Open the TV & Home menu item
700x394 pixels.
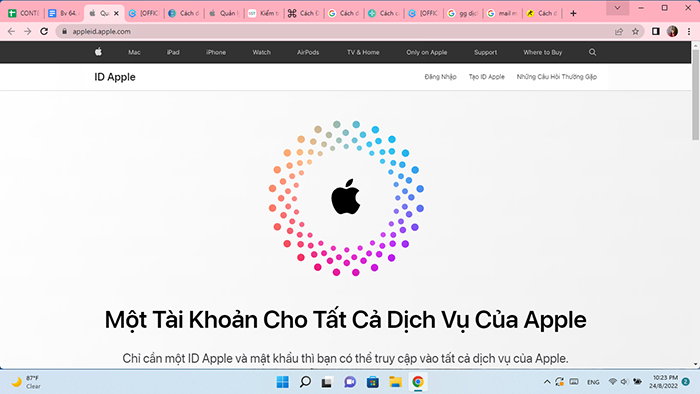(363, 52)
